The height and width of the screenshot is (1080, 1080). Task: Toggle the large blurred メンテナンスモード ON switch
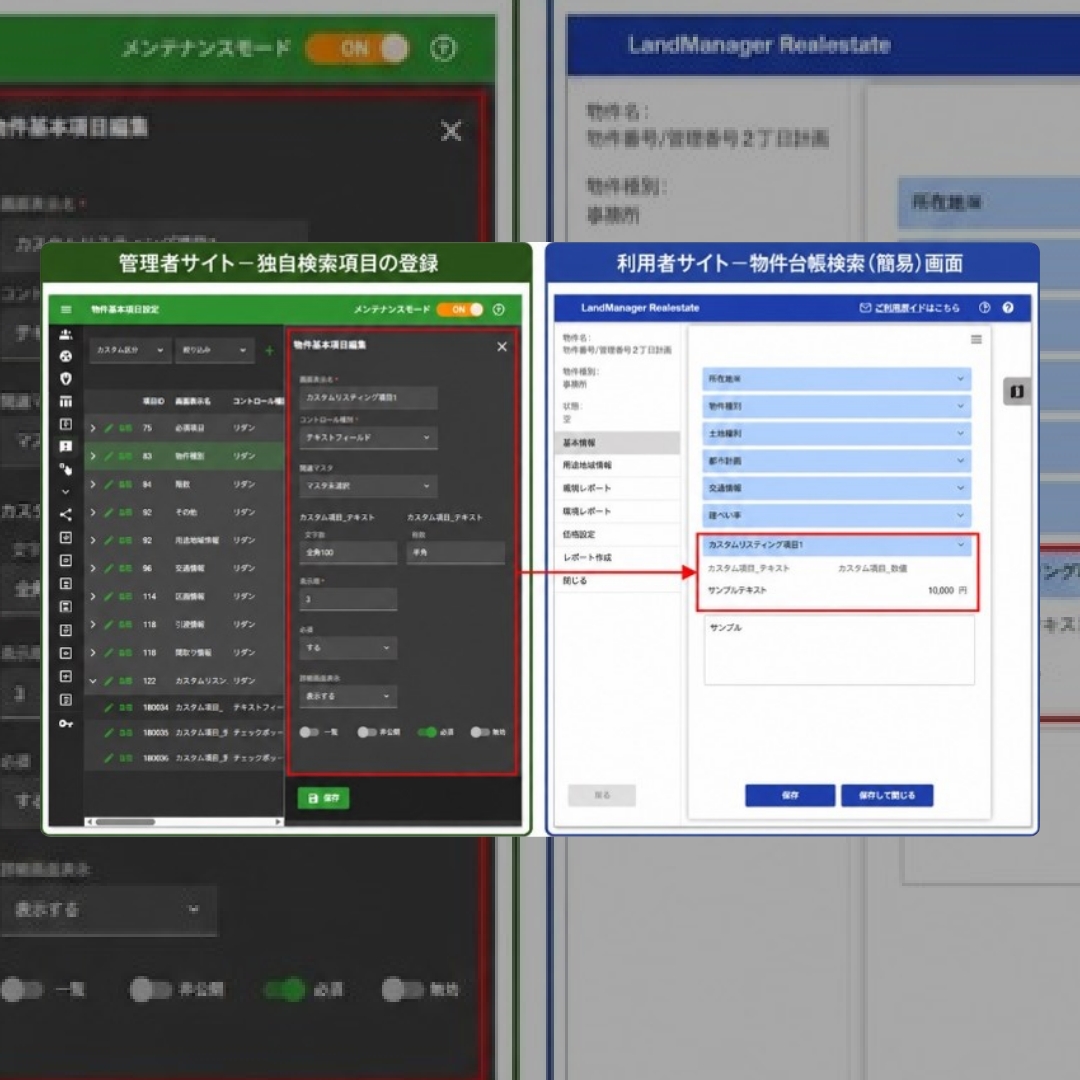[357, 48]
